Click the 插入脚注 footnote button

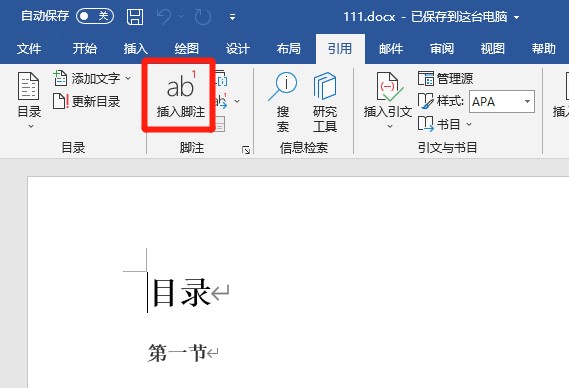(180, 95)
